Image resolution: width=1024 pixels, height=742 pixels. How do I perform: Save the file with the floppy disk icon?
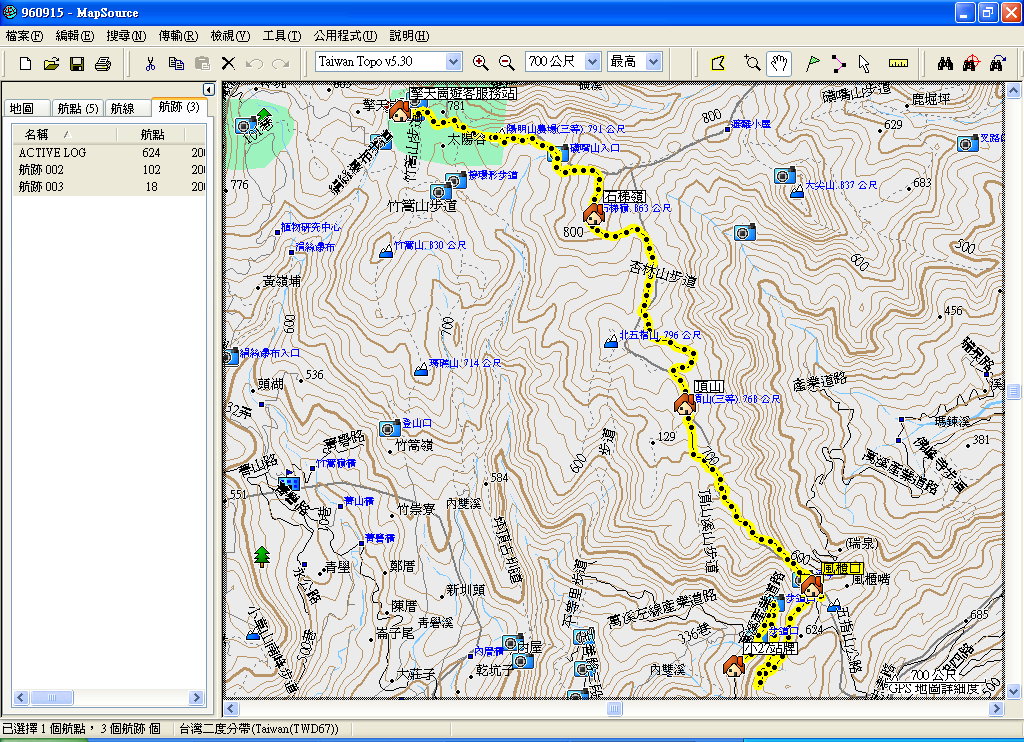77,63
